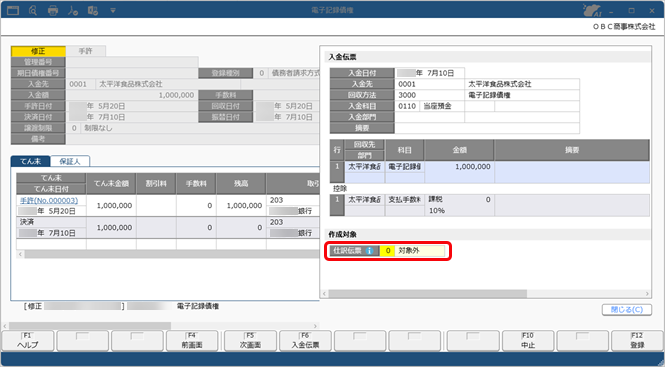Open the print preview magnifier icon

tap(33, 10)
